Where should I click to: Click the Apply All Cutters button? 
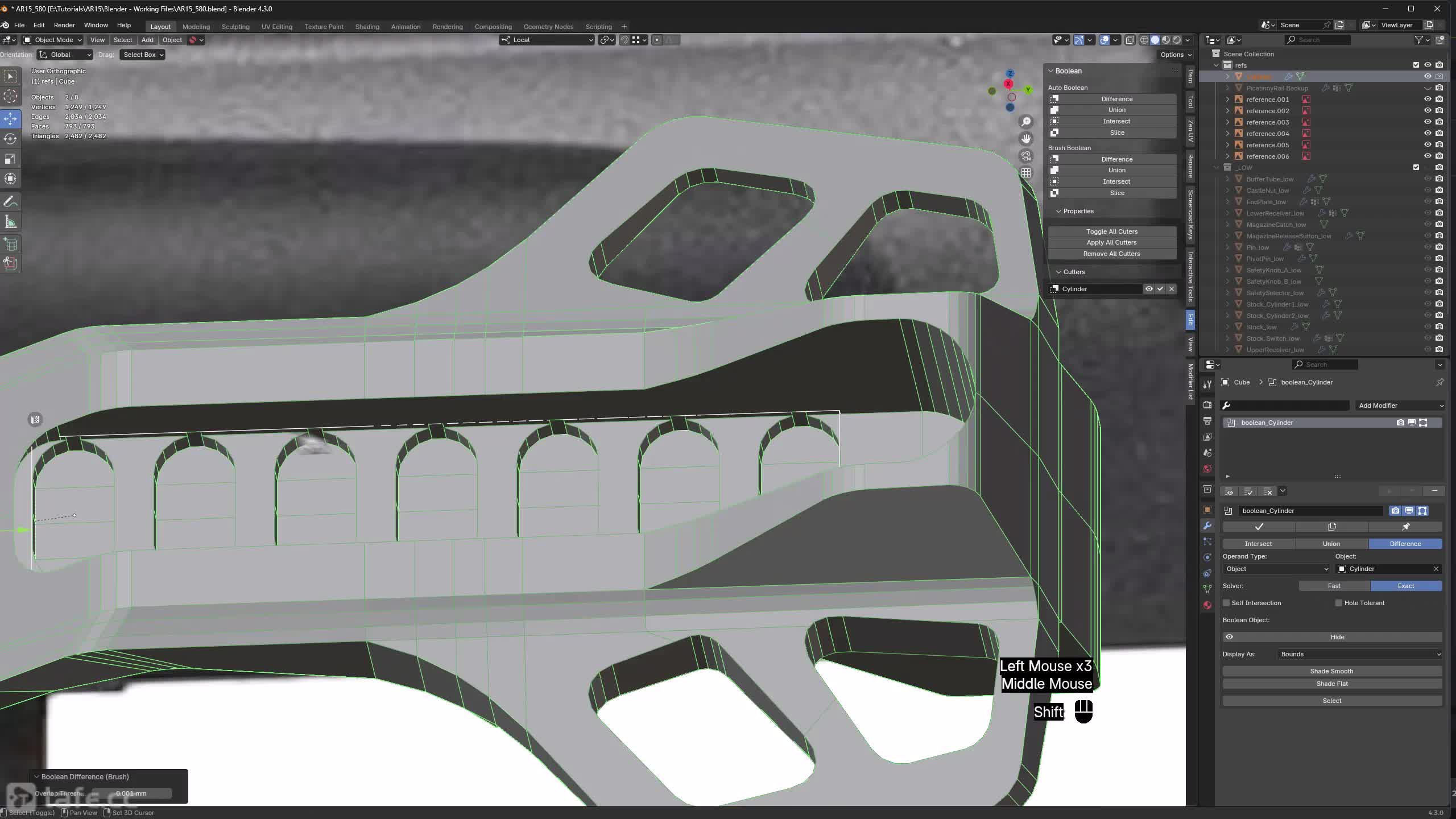[x=1112, y=242]
